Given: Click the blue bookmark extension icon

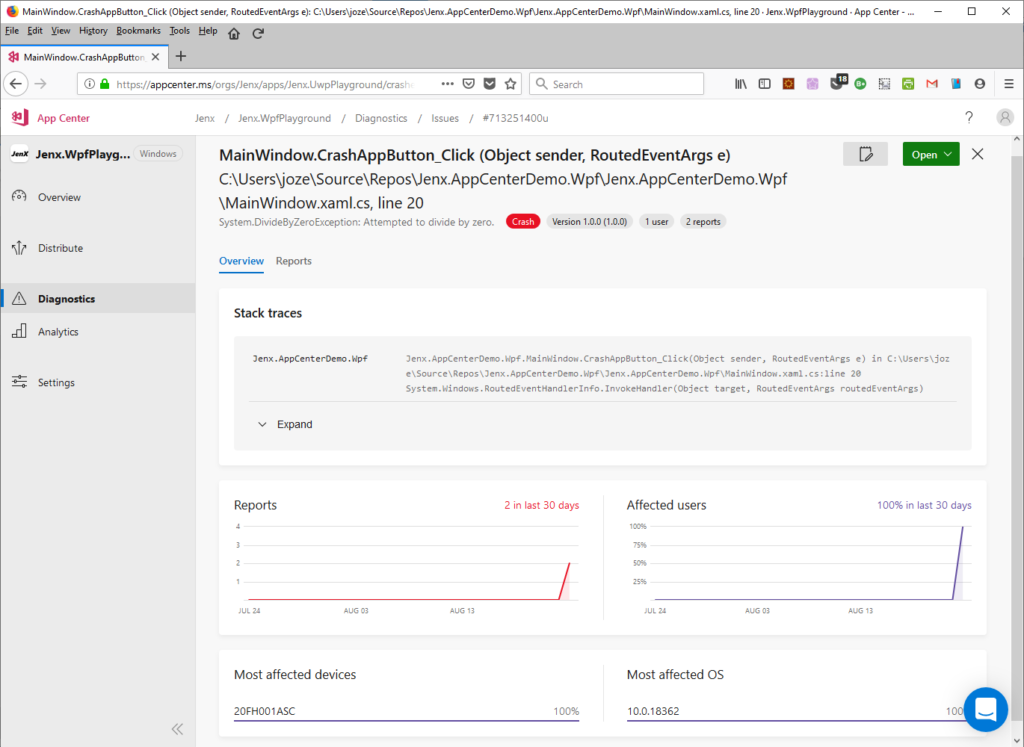Looking at the screenshot, I should click(956, 84).
